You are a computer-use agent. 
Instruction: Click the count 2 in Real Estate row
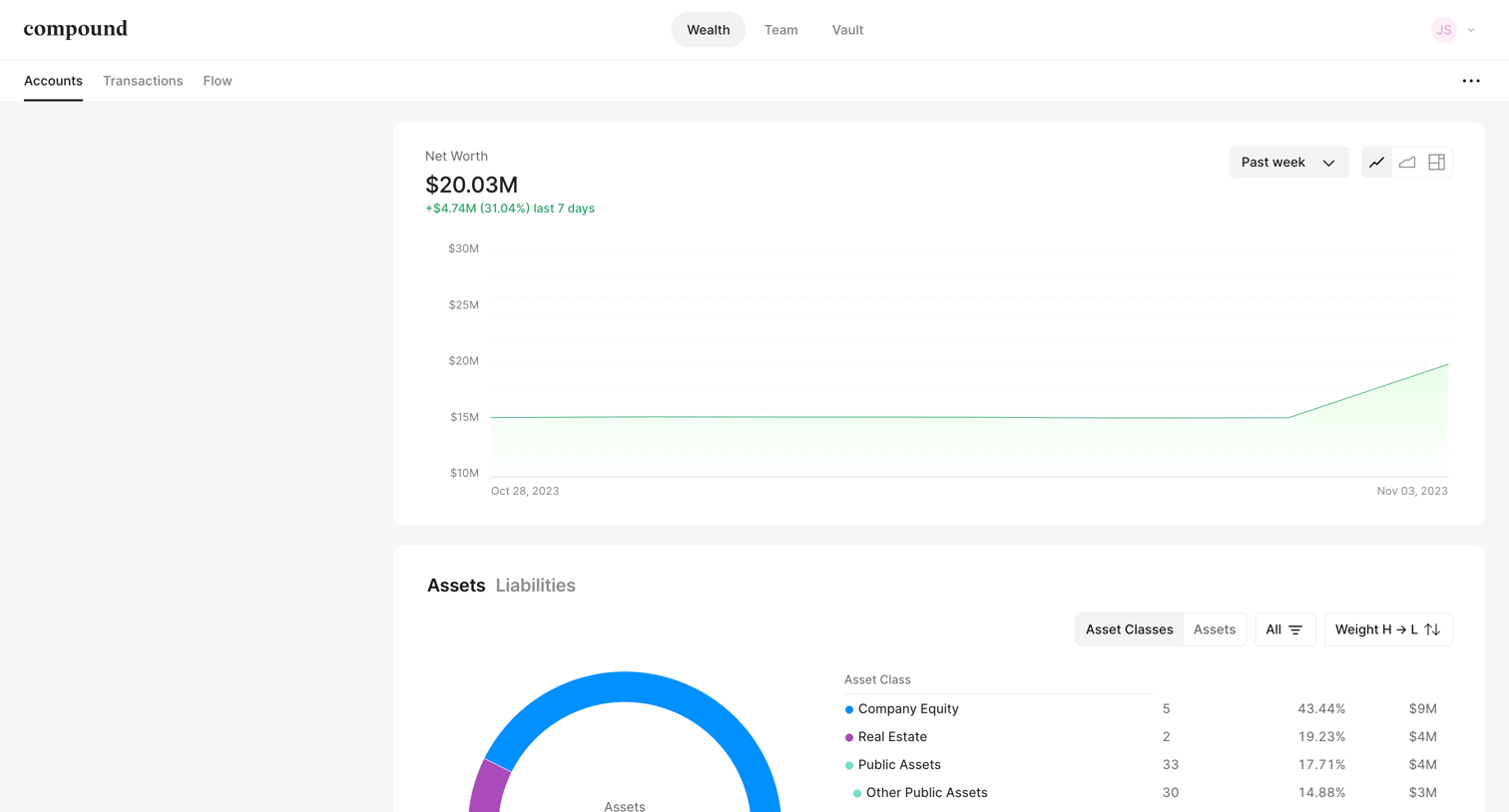pyautogui.click(x=1167, y=737)
